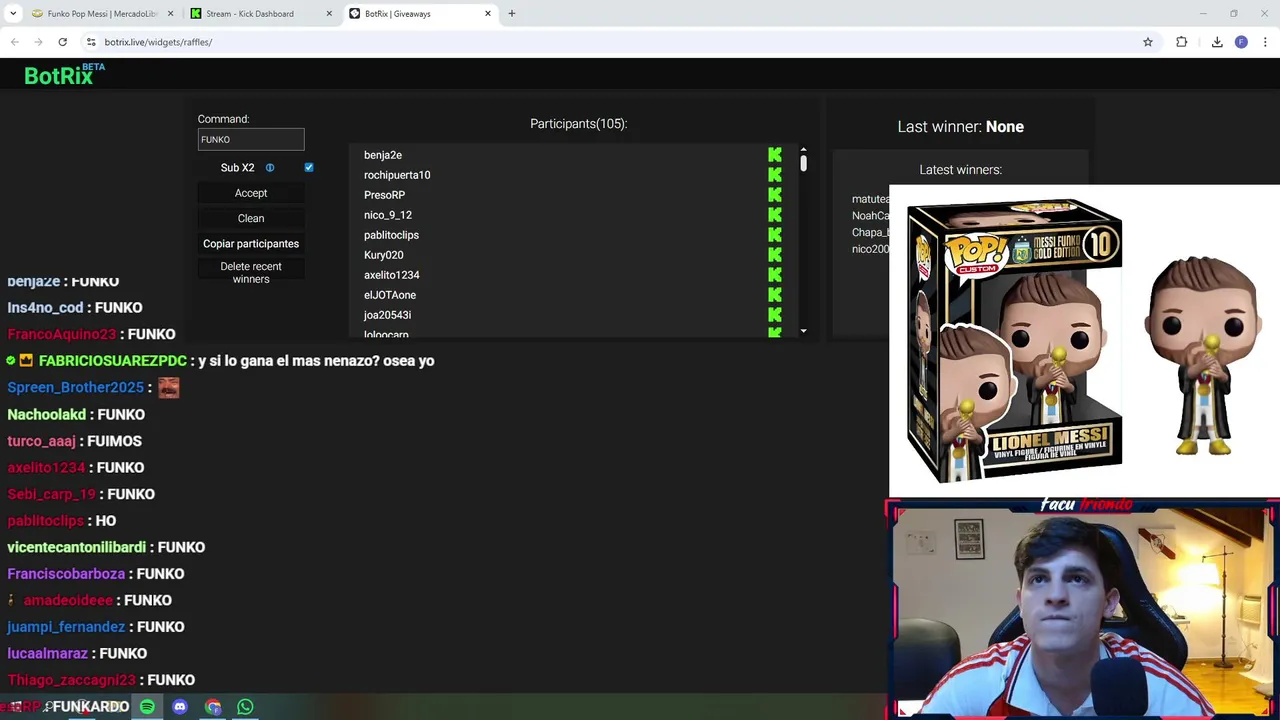The image size is (1280, 720).
Task: Open WhatsApp from the taskbar
Action: 245,707
